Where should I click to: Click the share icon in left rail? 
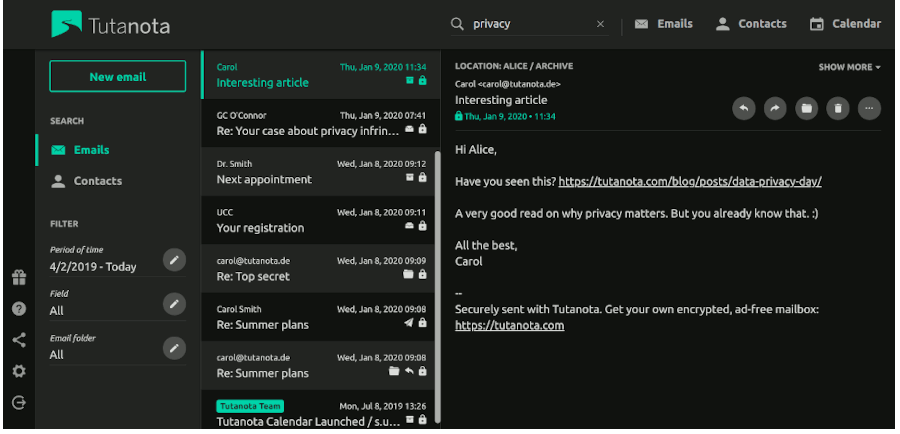(19, 340)
